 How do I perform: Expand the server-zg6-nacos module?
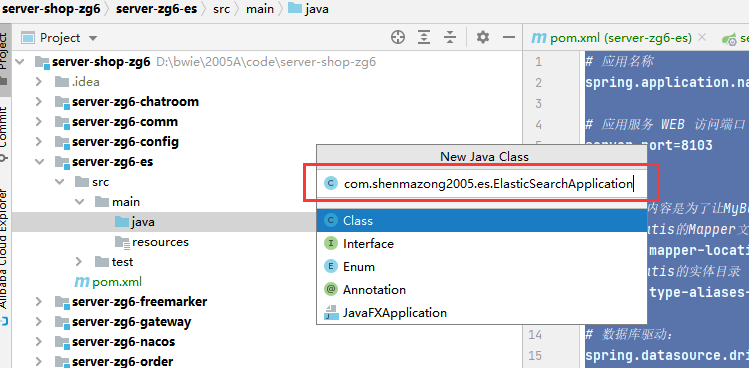(39, 342)
